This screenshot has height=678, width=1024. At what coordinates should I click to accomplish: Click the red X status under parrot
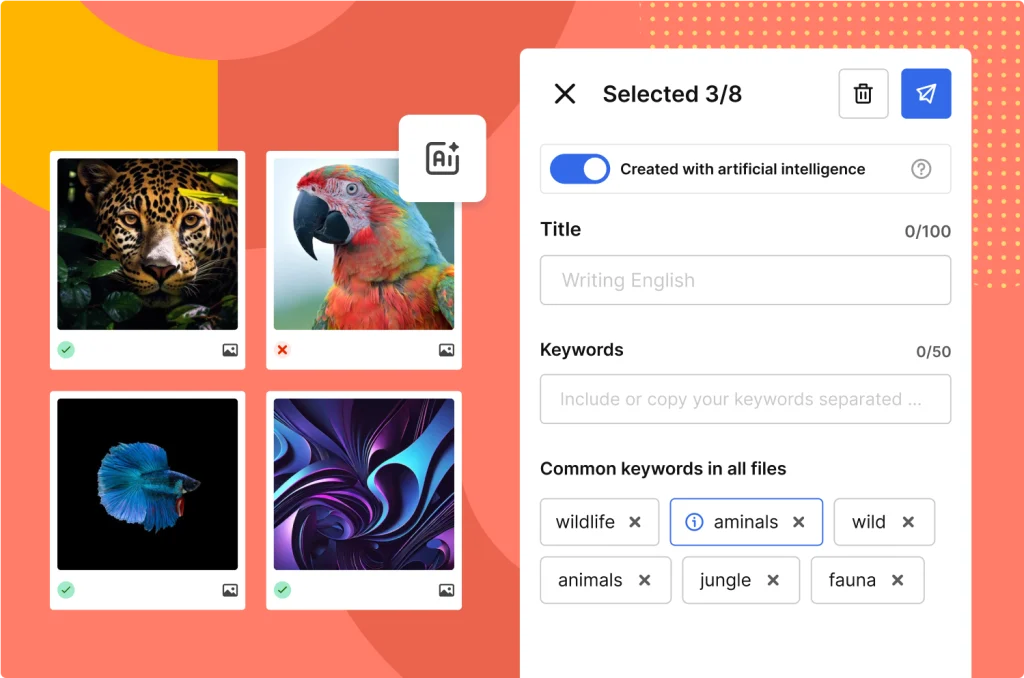282,350
